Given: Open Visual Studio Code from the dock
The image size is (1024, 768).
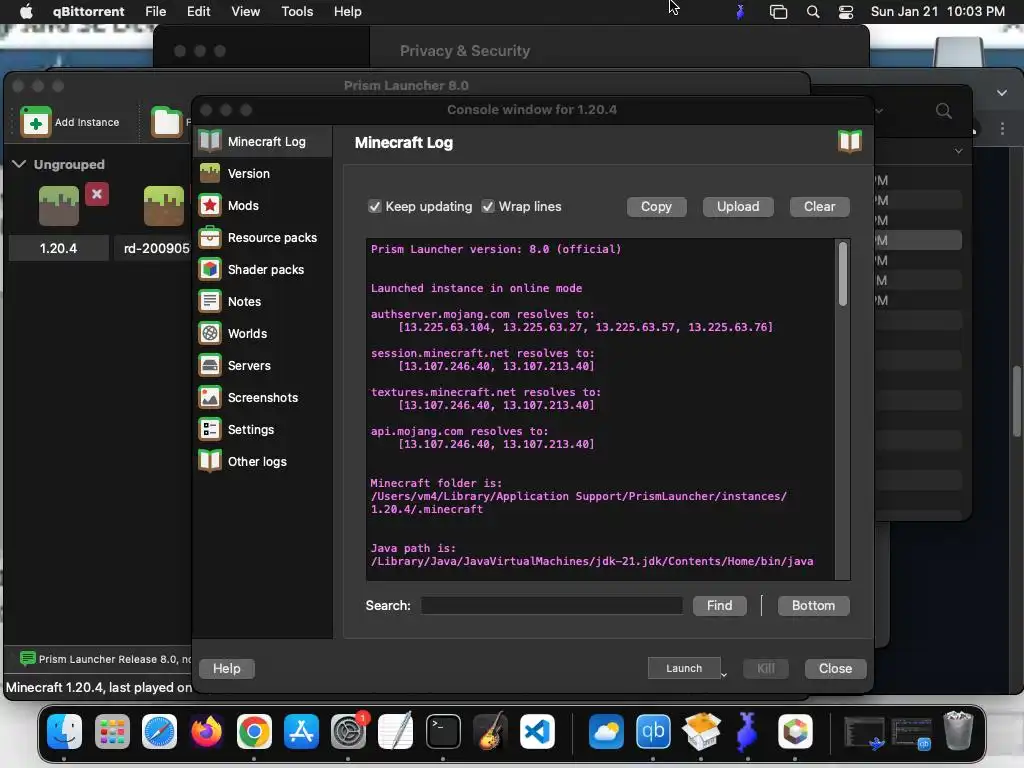Looking at the screenshot, I should pyautogui.click(x=537, y=731).
